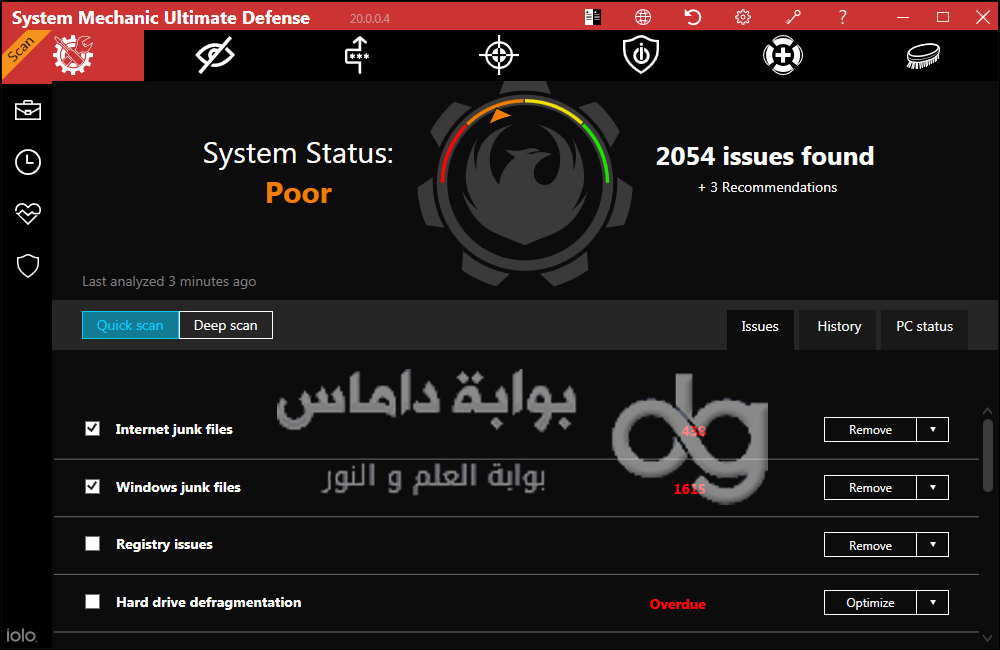Click the '2054 issues found' heading
The image size is (1000, 650).
click(765, 156)
